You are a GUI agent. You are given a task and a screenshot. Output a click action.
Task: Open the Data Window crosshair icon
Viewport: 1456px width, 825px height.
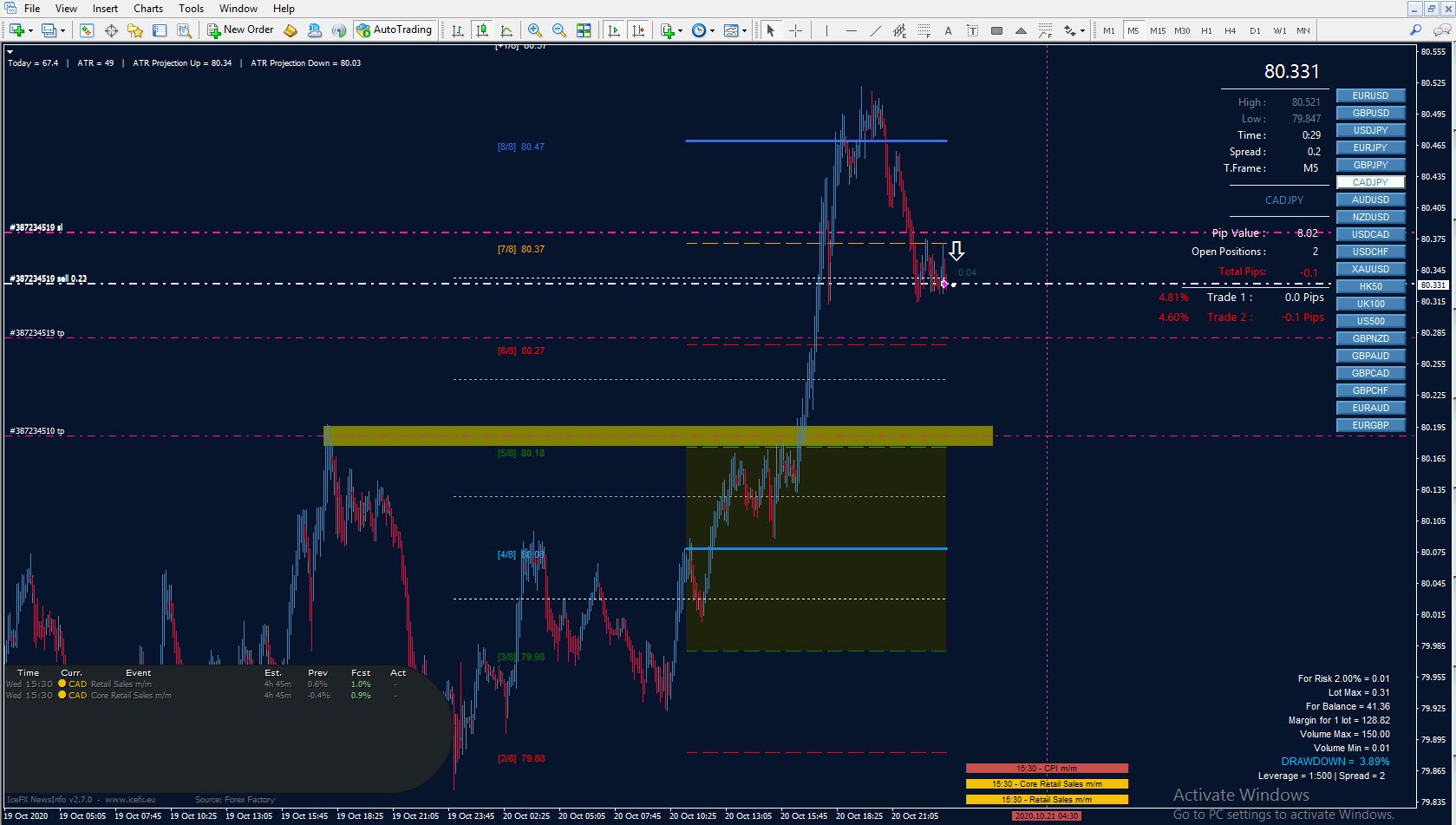(x=111, y=30)
